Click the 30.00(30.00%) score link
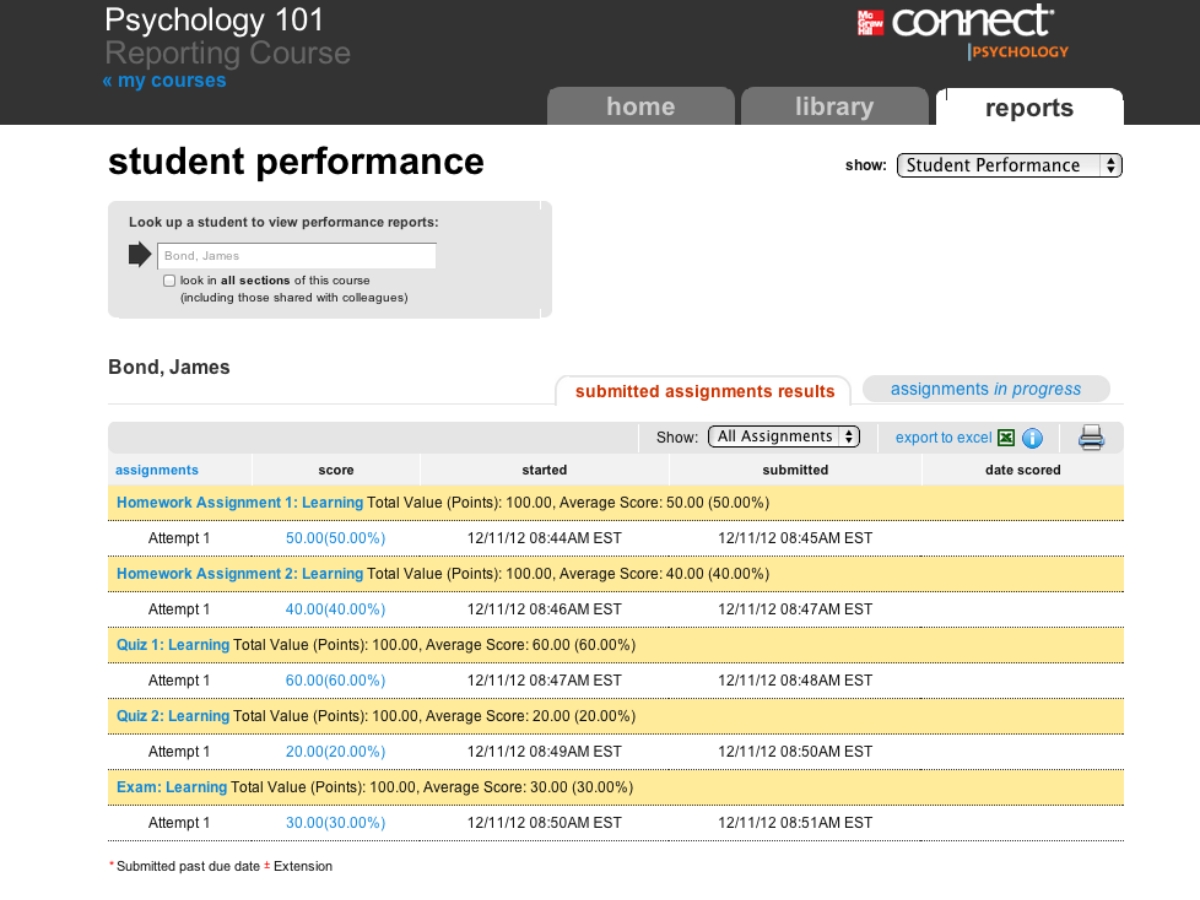 click(x=335, y=822)
